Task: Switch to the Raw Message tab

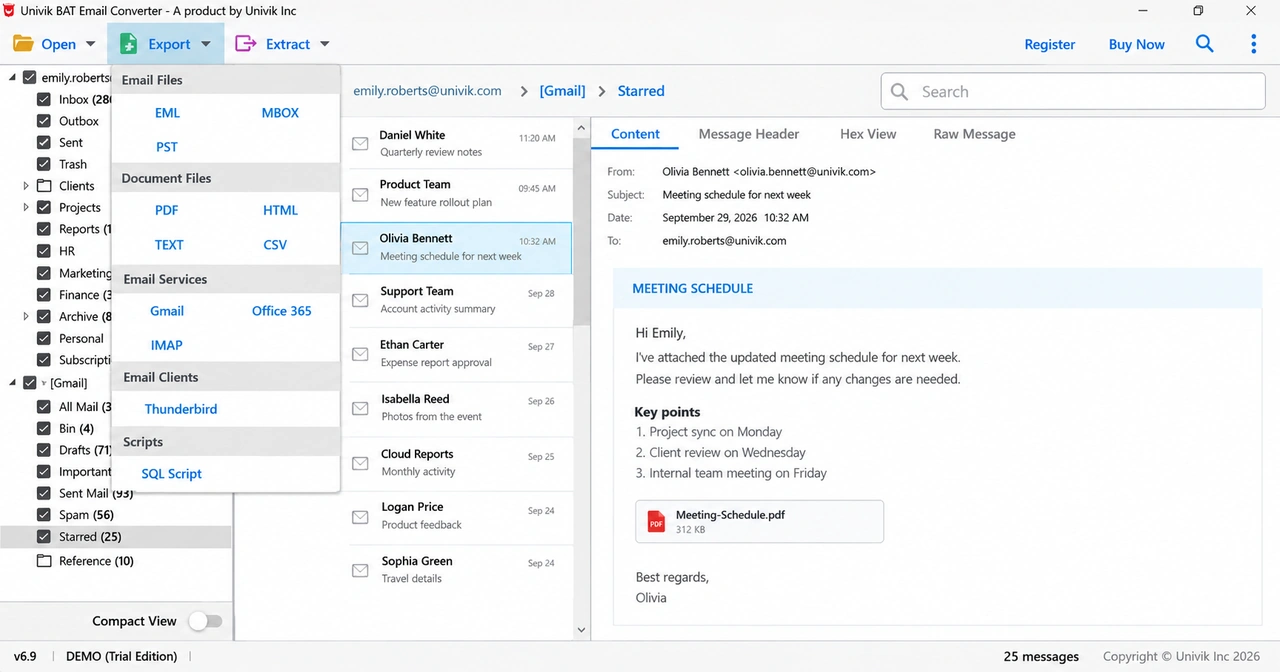Action: click(974, 134)
